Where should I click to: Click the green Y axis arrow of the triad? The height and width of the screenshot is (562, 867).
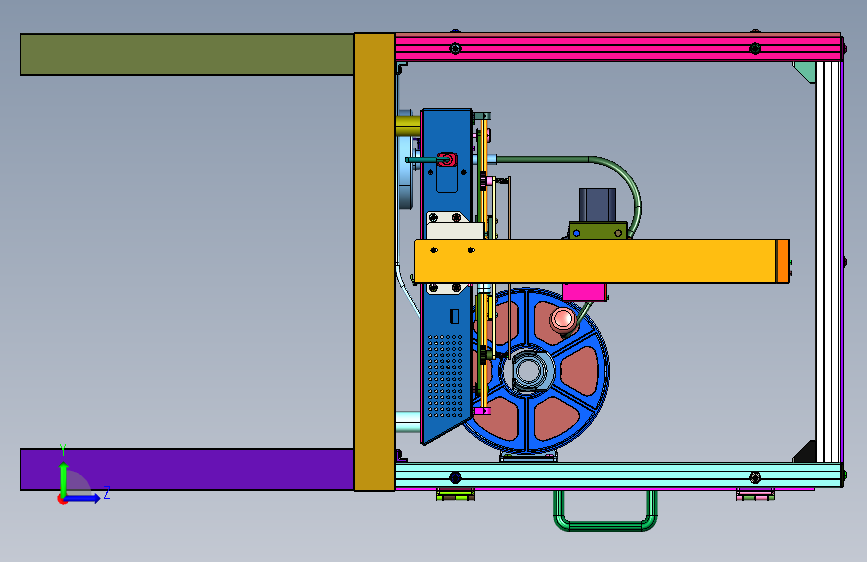click(x=64, y=478)
